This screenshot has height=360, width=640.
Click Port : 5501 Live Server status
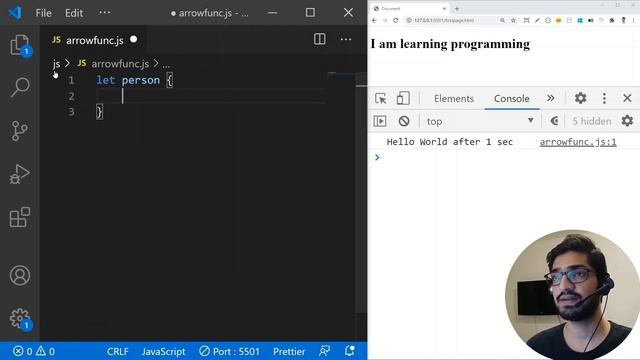[229, 351]
